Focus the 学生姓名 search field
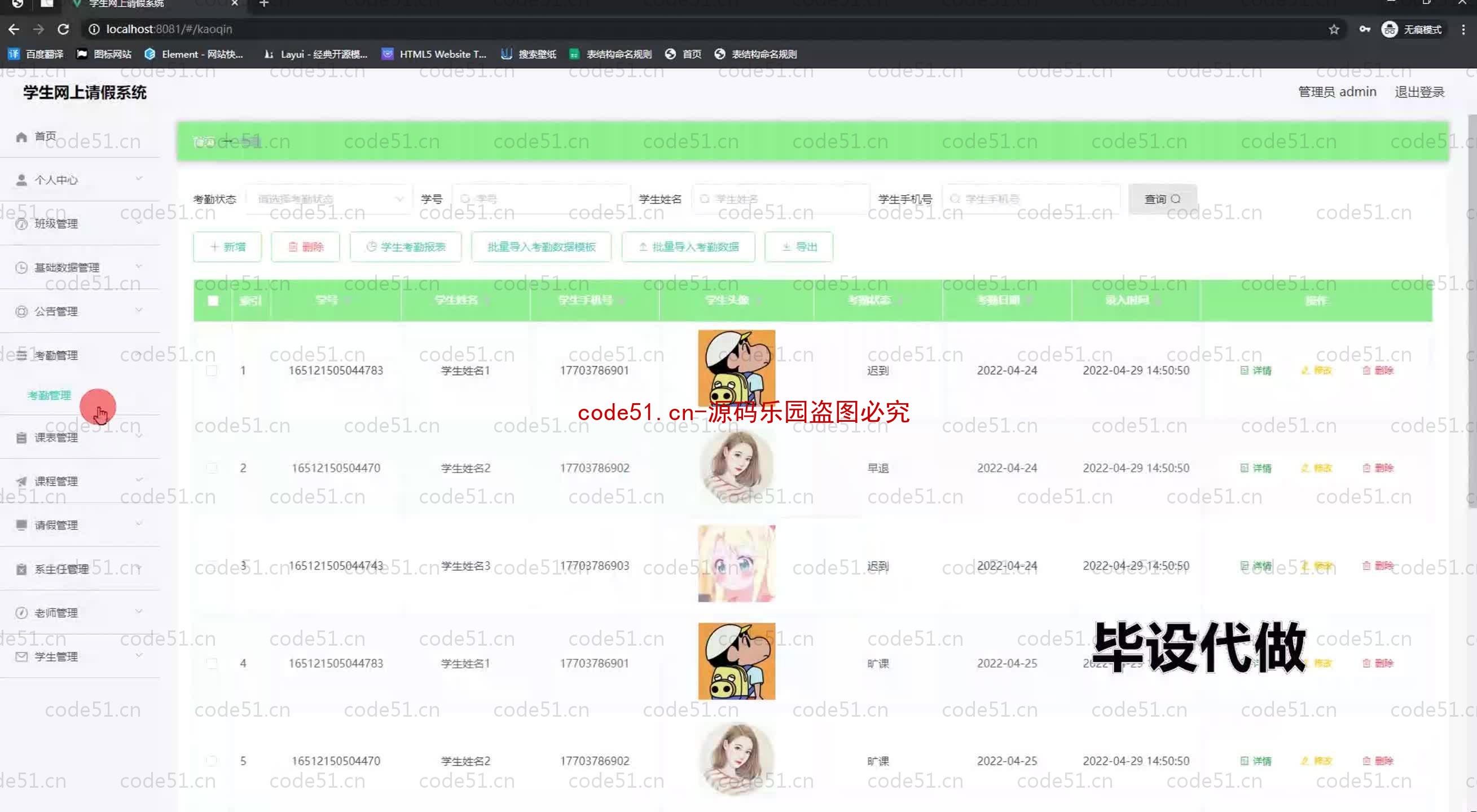The image size is (1477, 812). pyautogui.click(x=781, y=199)
